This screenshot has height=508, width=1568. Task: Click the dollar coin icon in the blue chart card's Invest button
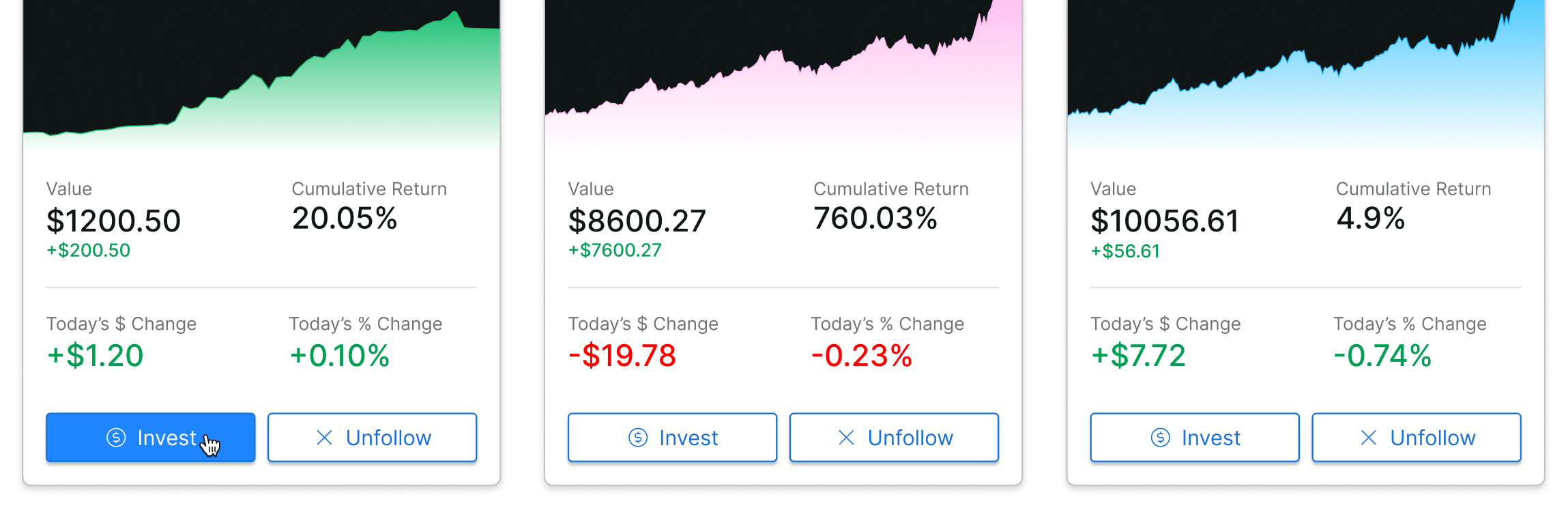click(x=1161, y=438)
